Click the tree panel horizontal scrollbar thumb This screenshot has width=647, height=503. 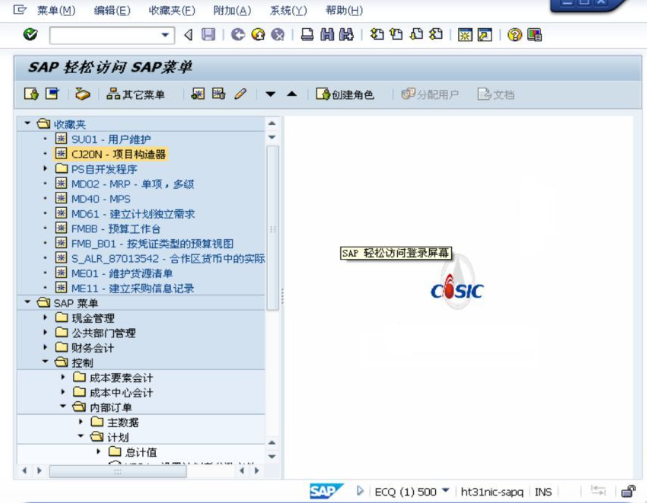click(118, 471)
